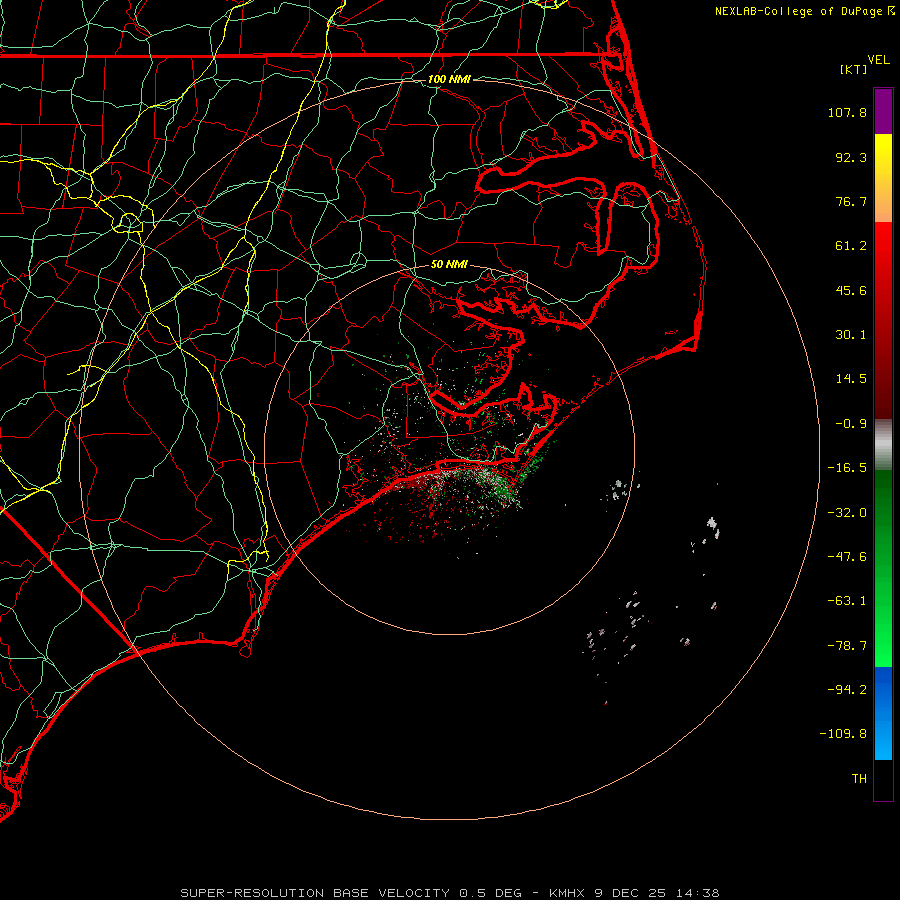Select the VEL legend title
900x900 pixels.
[x=878, y=60]
